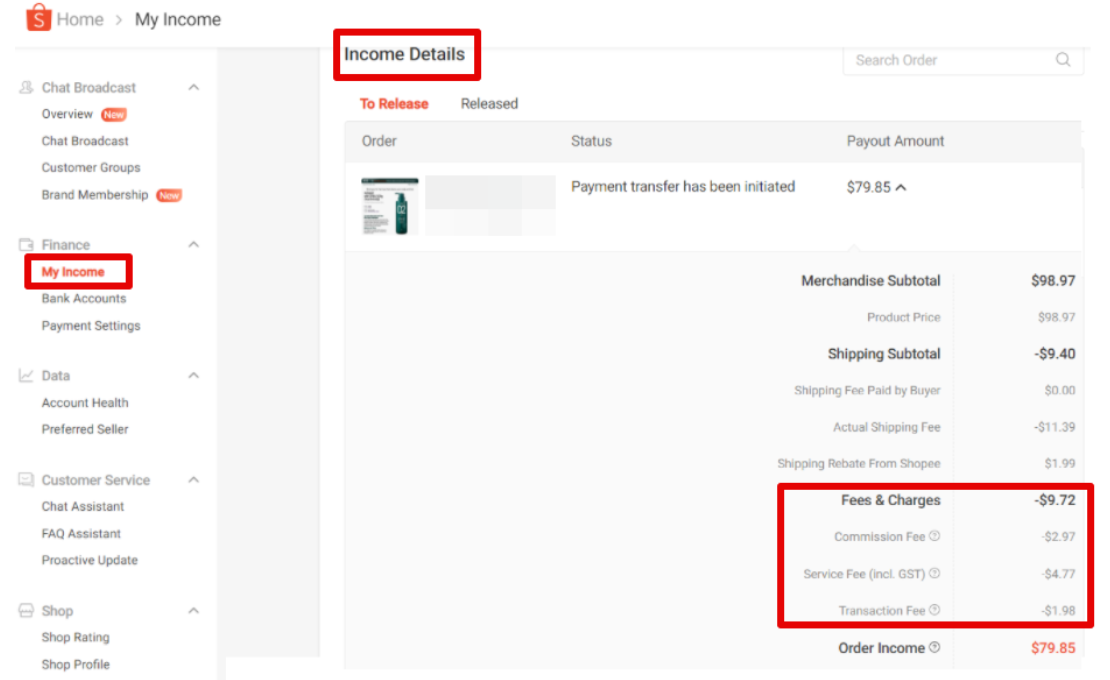Click the Data chart icon
The image size is (1110, 680).
coord(27,376)
